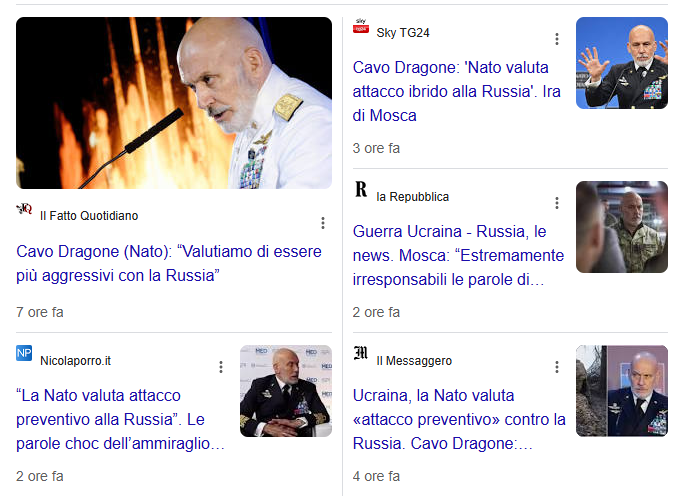Click the Il Messaggero logo icon
683x498 pixels.
coord(361,353)
